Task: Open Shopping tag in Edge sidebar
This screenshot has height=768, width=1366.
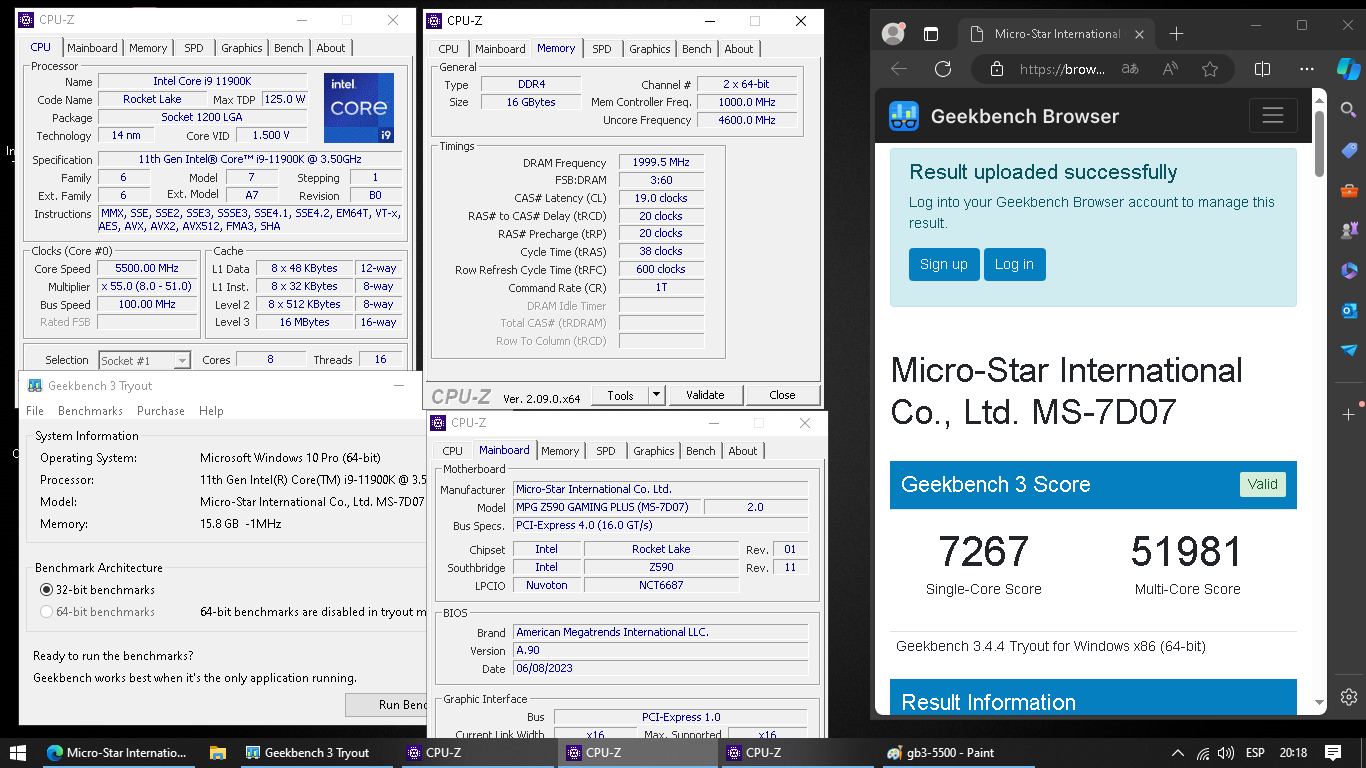Action: pyautogui.click(x=1349, y=151)
